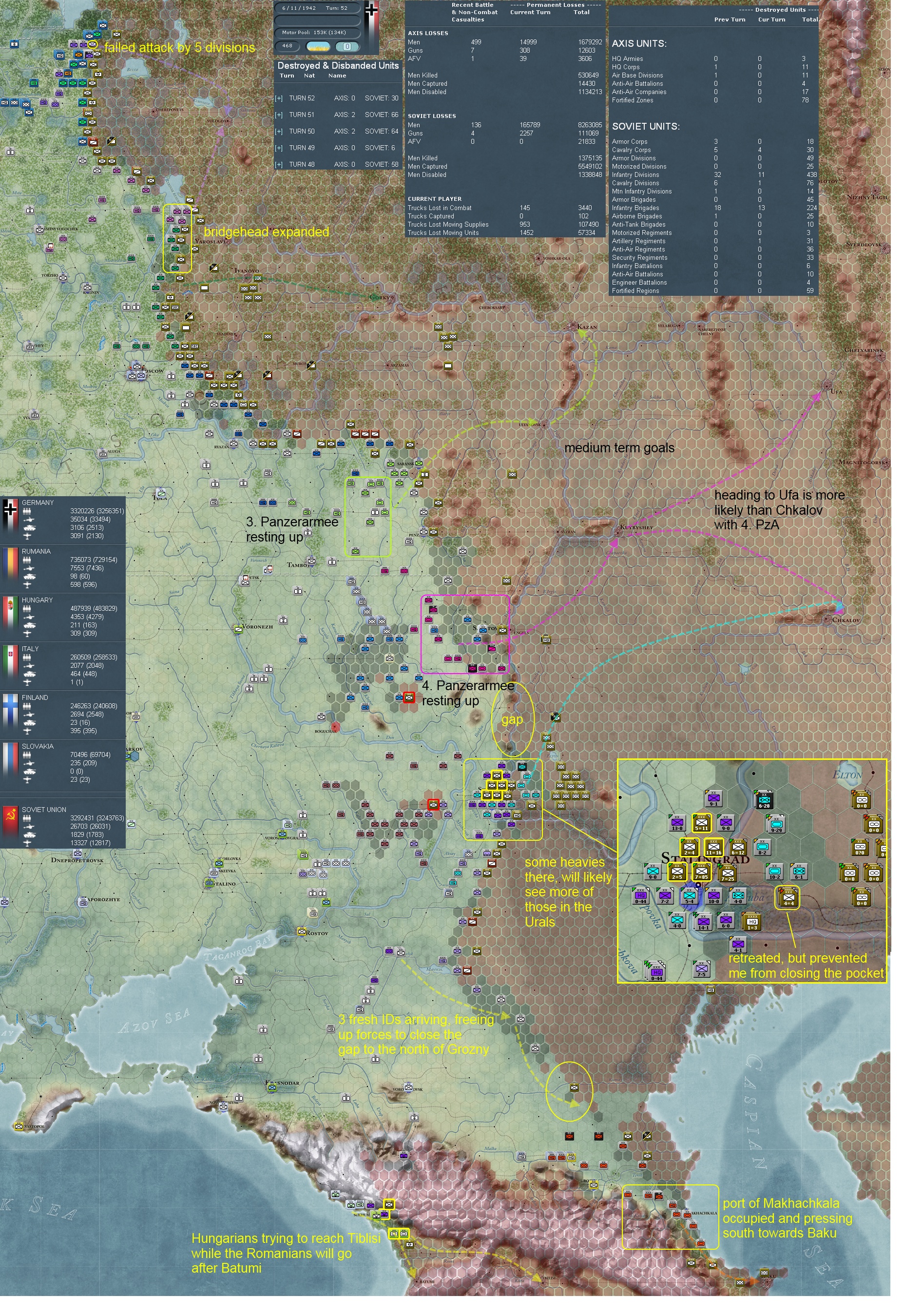Expand the TURN 49 destroyed units entry
Screen dimensions: 904x1316
tap(279, 149)
